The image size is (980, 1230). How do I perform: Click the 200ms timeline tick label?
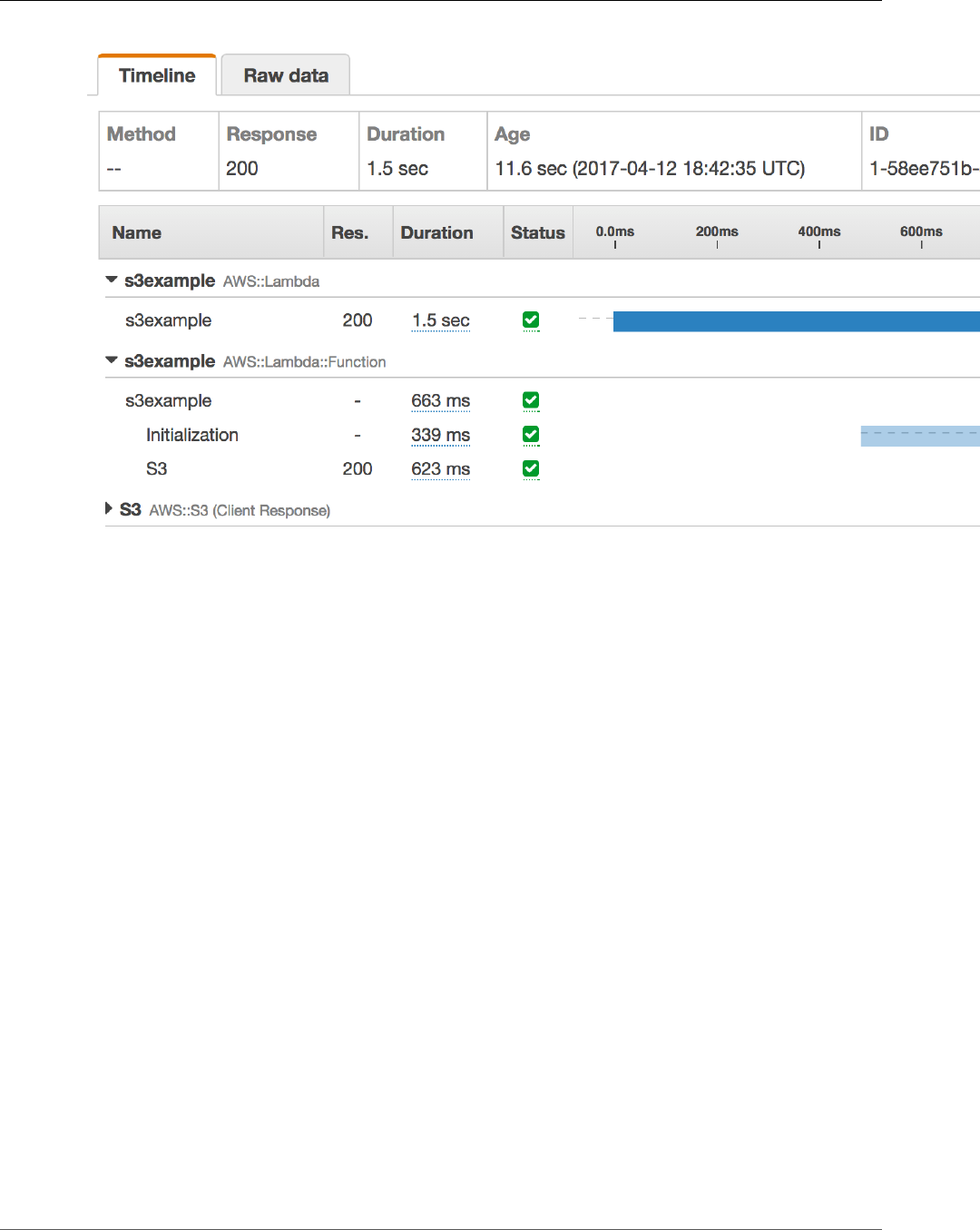coord(717,231)
